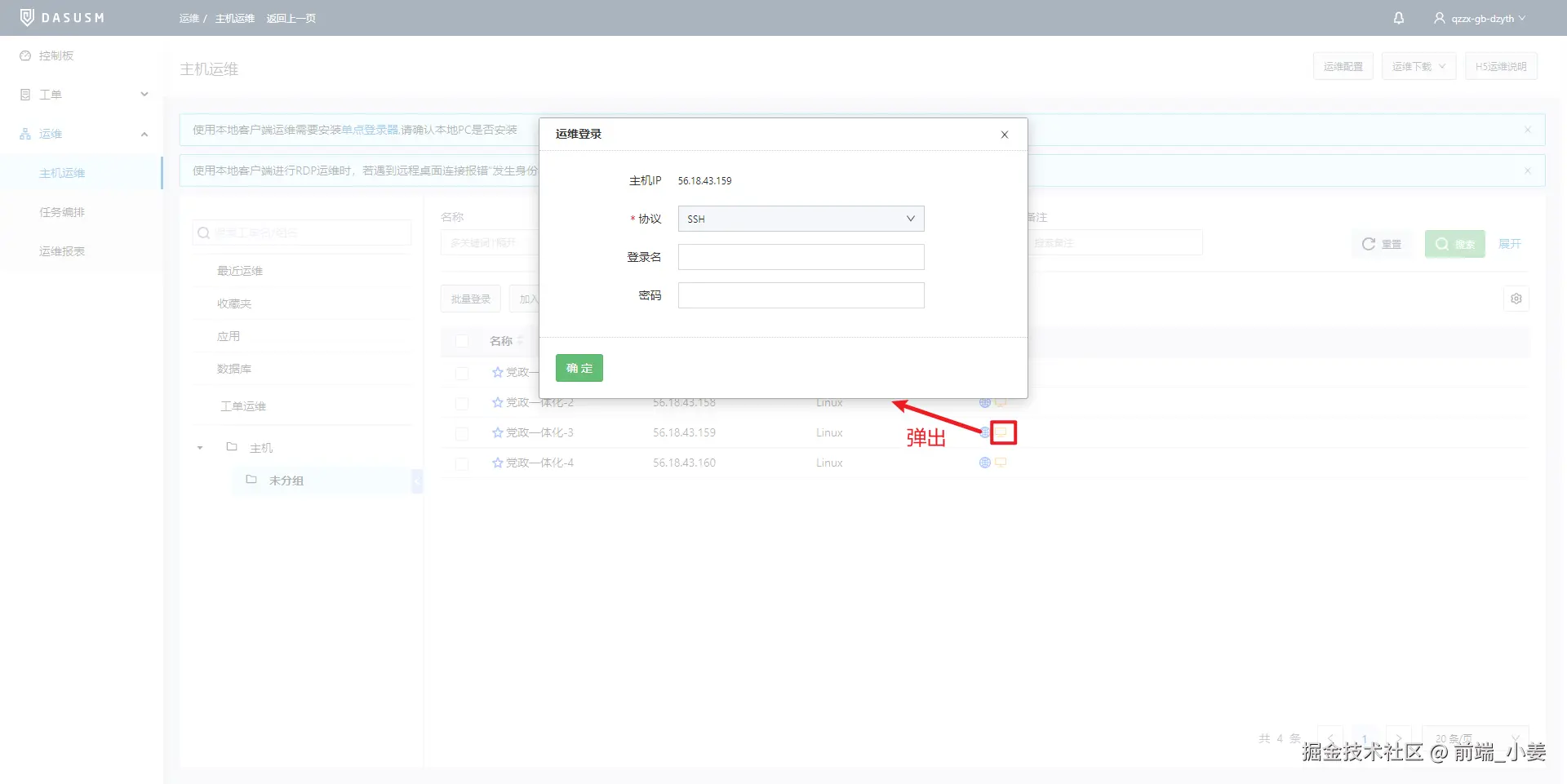The image size is (1567, 784).
Task: Open the 控制板 menu item
Action: [56, 55]
